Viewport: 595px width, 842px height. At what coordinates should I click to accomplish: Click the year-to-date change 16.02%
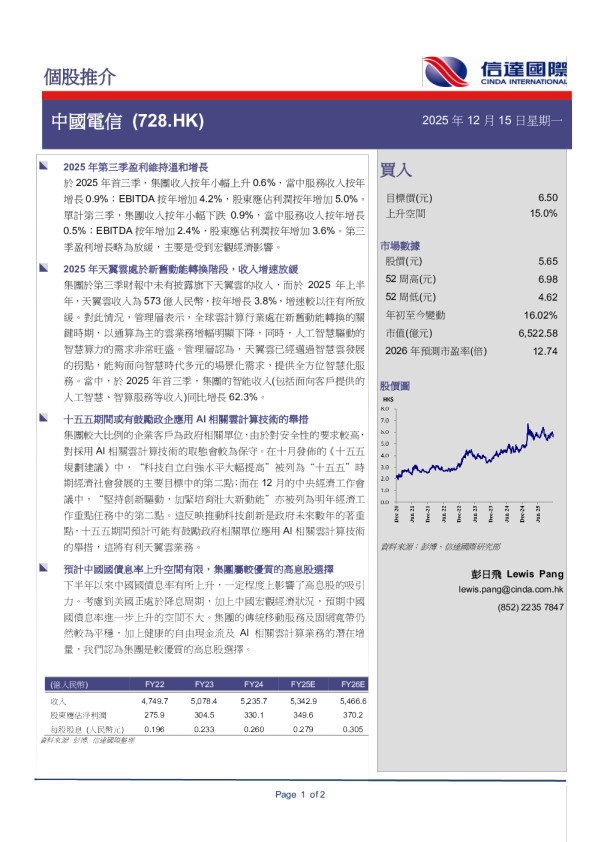541,315
